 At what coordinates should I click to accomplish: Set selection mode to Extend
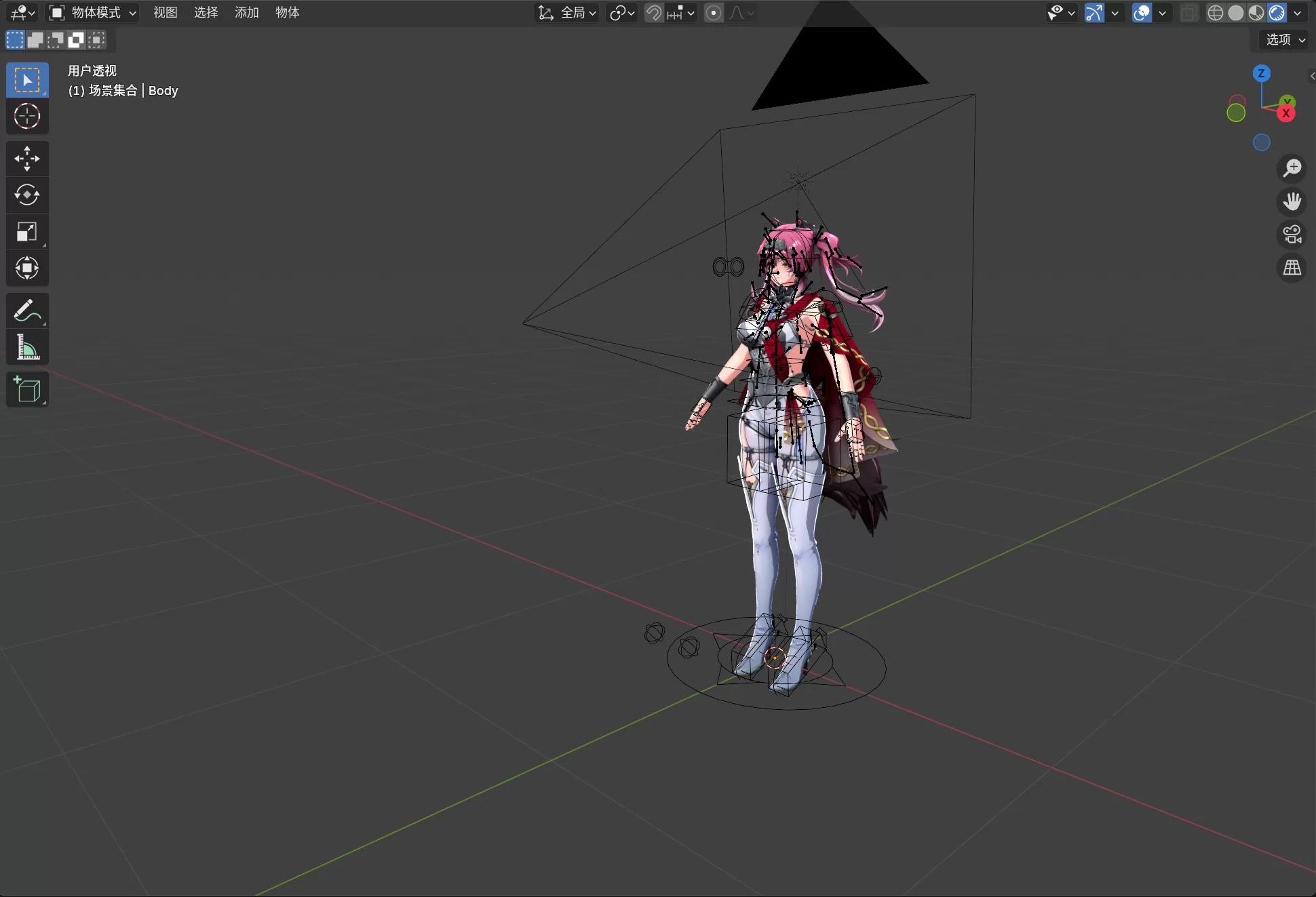[x=35, y=40]
